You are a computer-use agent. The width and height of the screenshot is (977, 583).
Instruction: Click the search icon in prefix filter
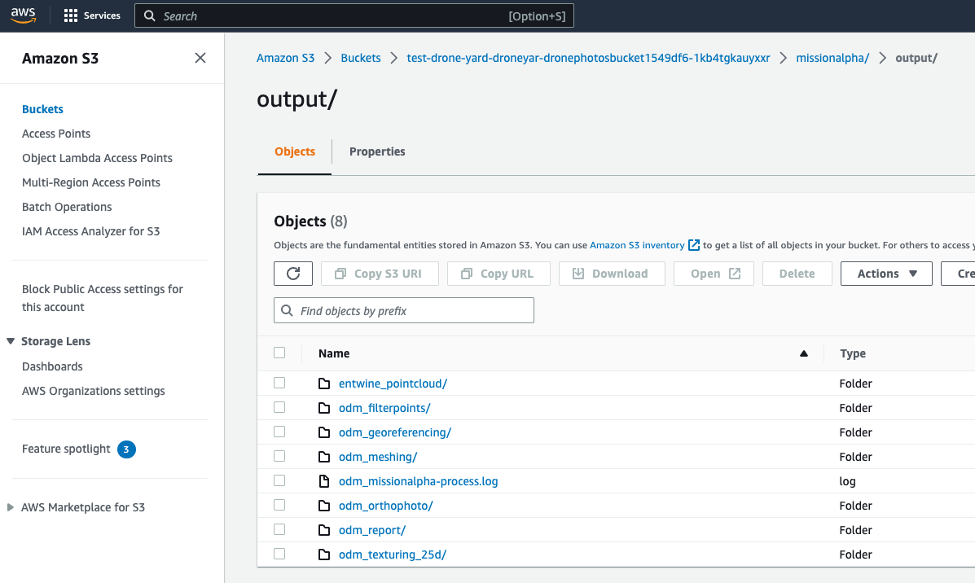coord(287,310)
